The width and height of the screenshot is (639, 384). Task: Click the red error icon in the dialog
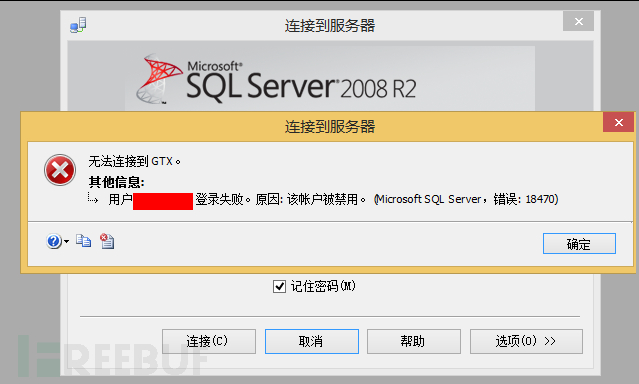coord(60,170)
